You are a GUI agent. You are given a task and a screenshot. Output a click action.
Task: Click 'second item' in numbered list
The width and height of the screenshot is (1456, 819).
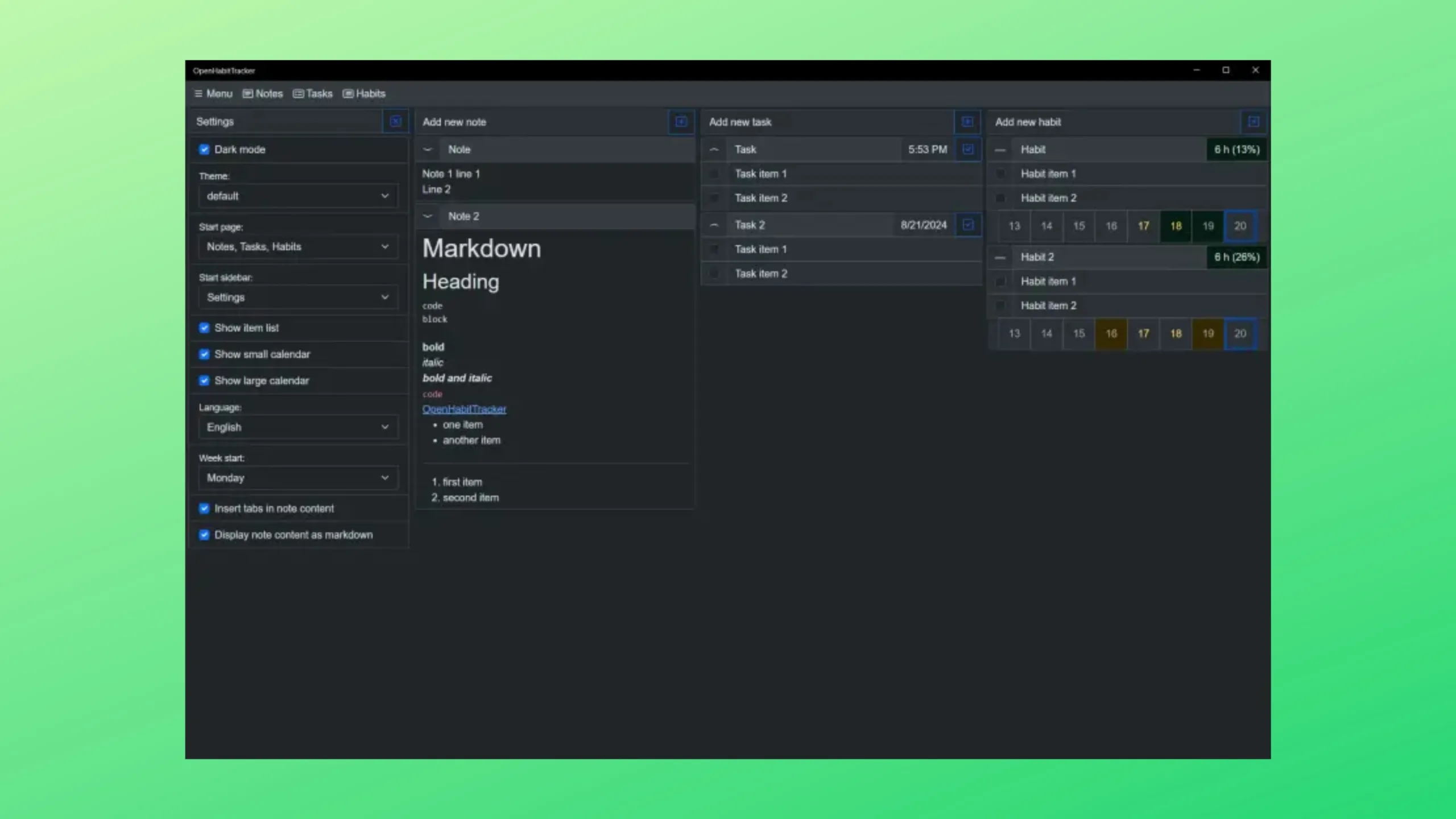point(471,498)
